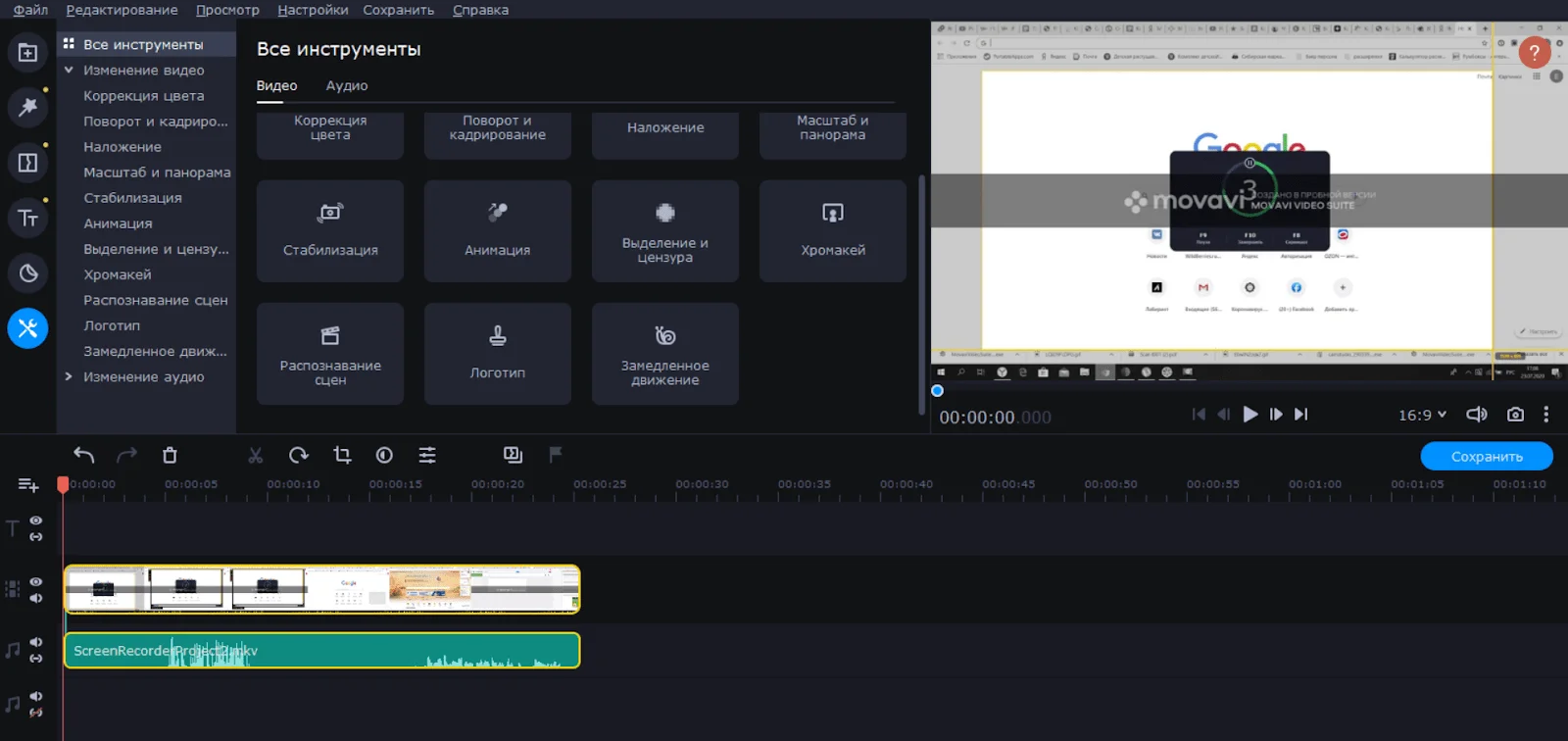Hide the video track with eye icon
The height and width of the screenshot is (741, 1568).
click(x=36, y=581)
